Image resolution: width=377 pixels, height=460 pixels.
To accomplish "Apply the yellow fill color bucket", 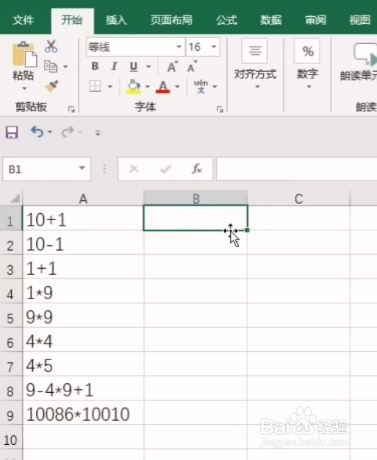I will click(x=133, y=87).
